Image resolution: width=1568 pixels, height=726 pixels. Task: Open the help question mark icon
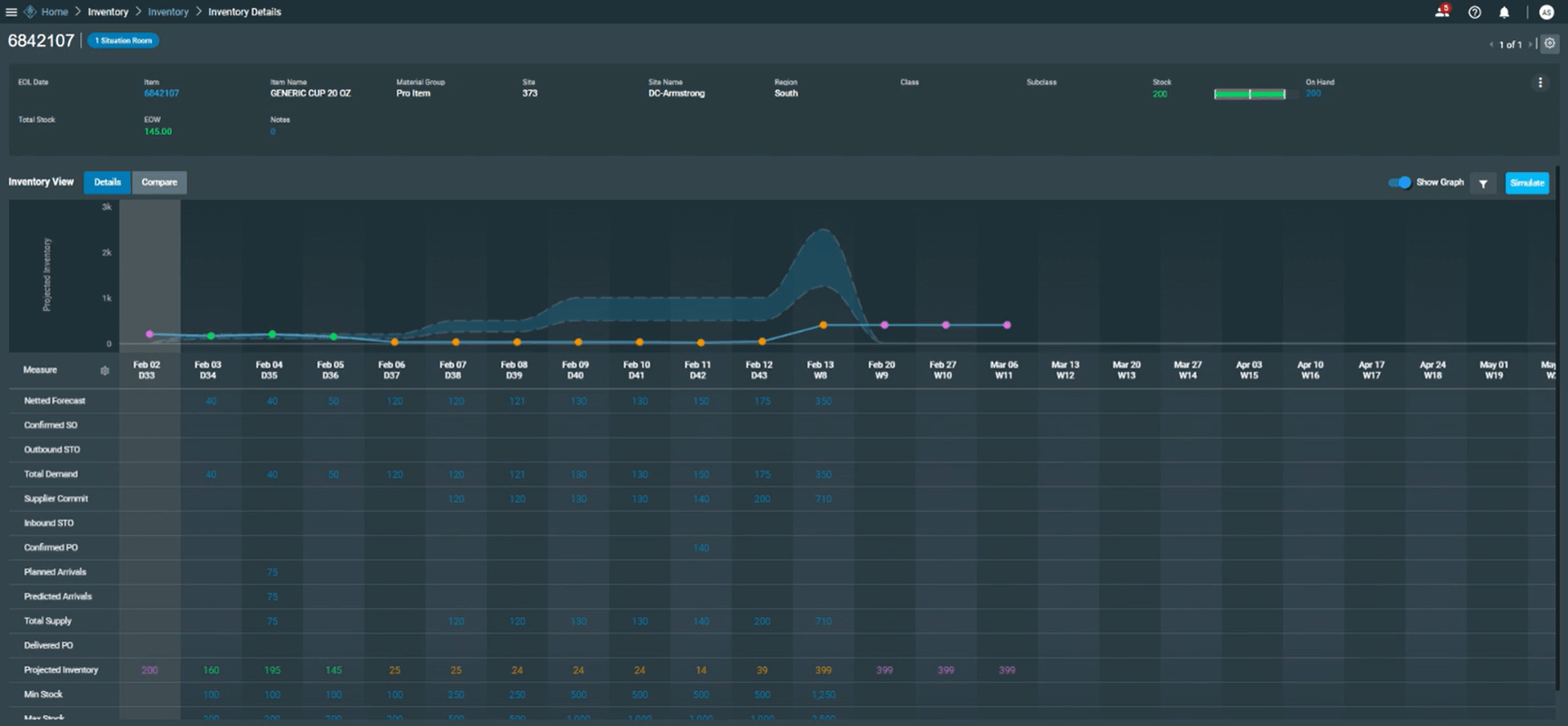pos(1474,12)
